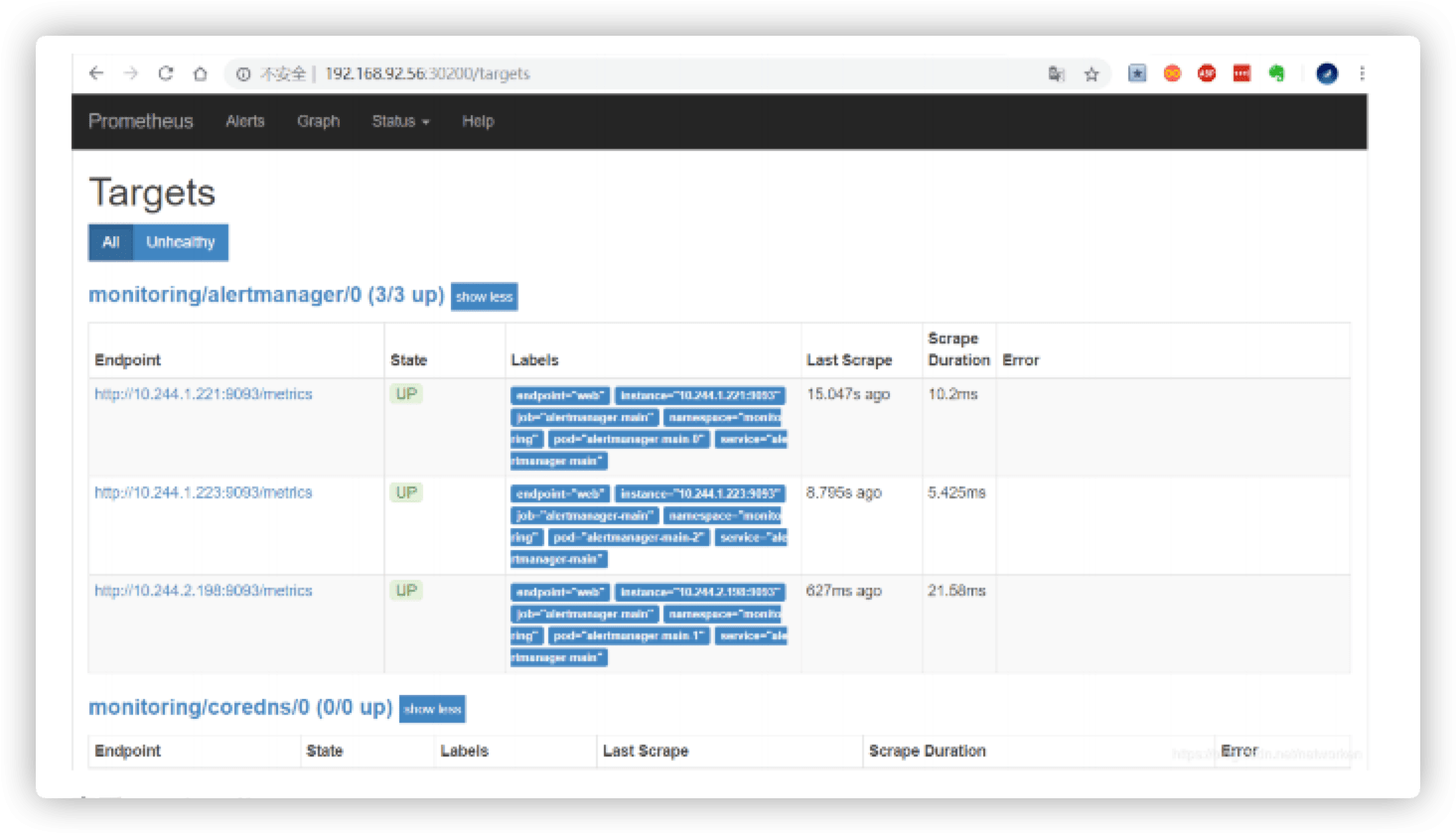
Task: Click the Labels header in alertmanager table
Action: pyautogui.click(x=534, y=359)
